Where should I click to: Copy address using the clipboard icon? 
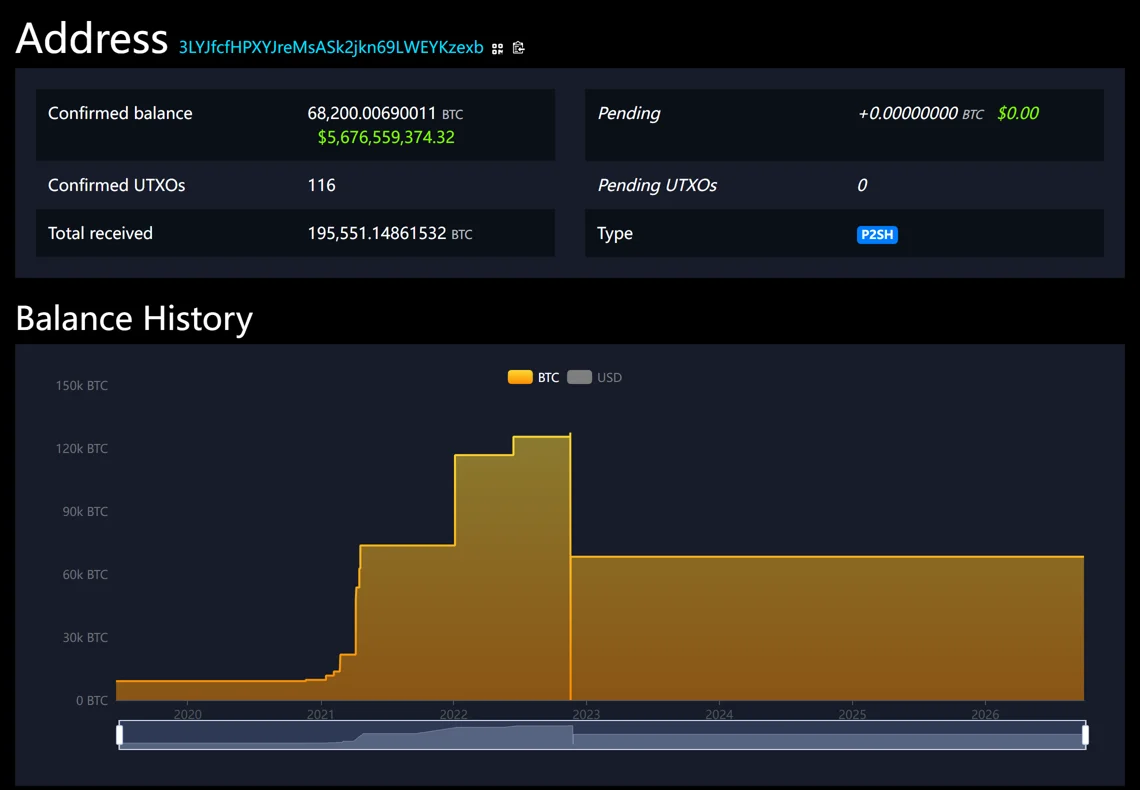tap(518, 48)
